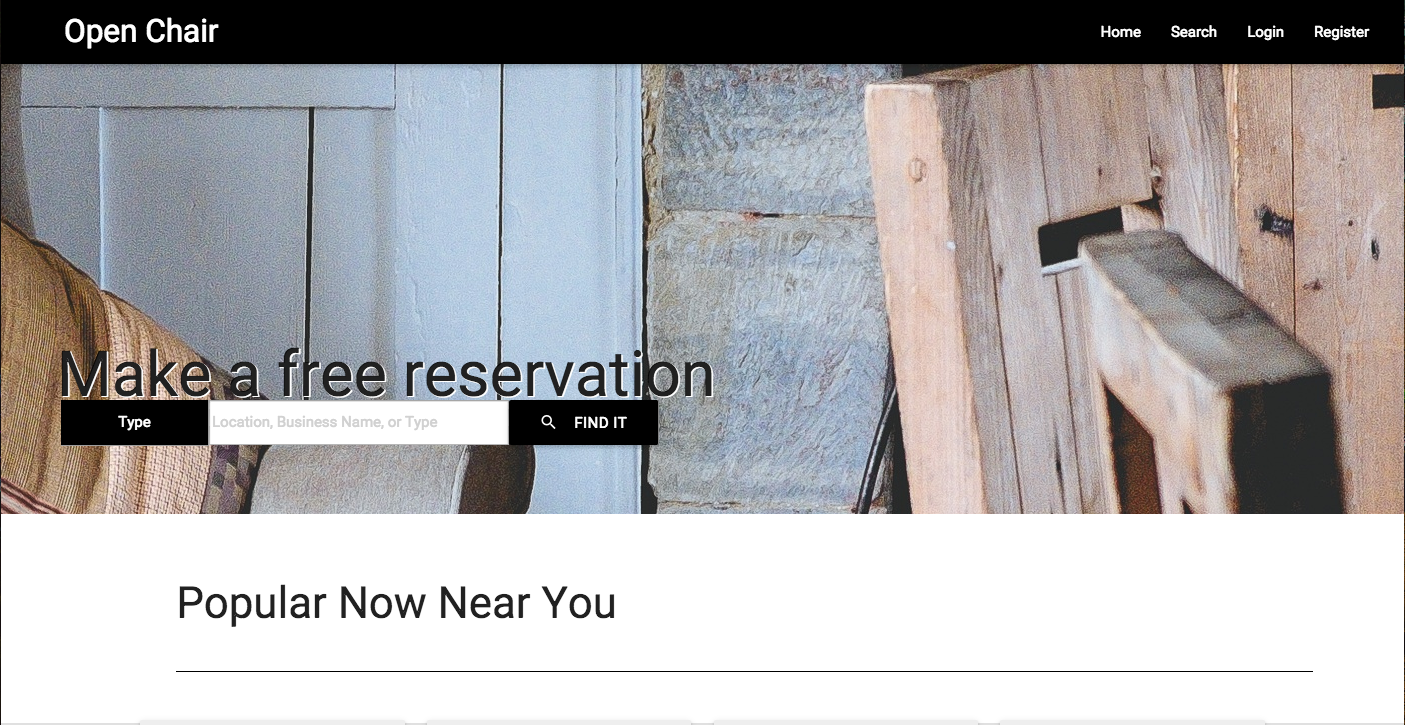This screenshot has height=725, width=1405.
Task: Click the magnifying glass search icon
Action: point(548,422)
